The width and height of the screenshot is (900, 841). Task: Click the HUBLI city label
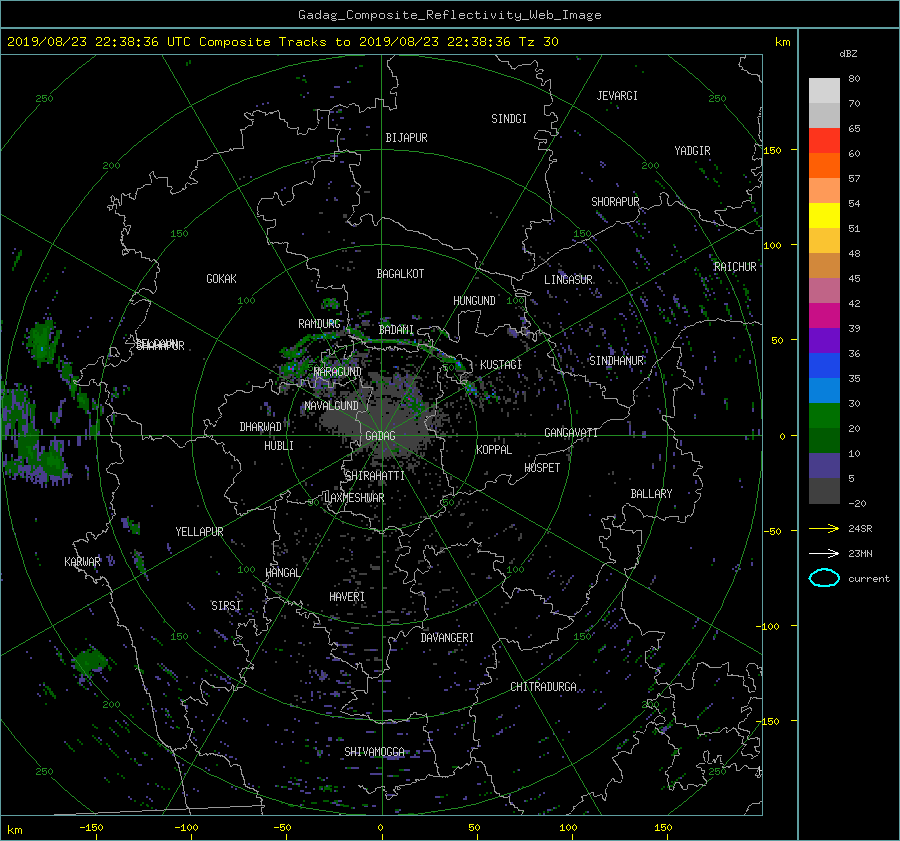coord(279,446)
